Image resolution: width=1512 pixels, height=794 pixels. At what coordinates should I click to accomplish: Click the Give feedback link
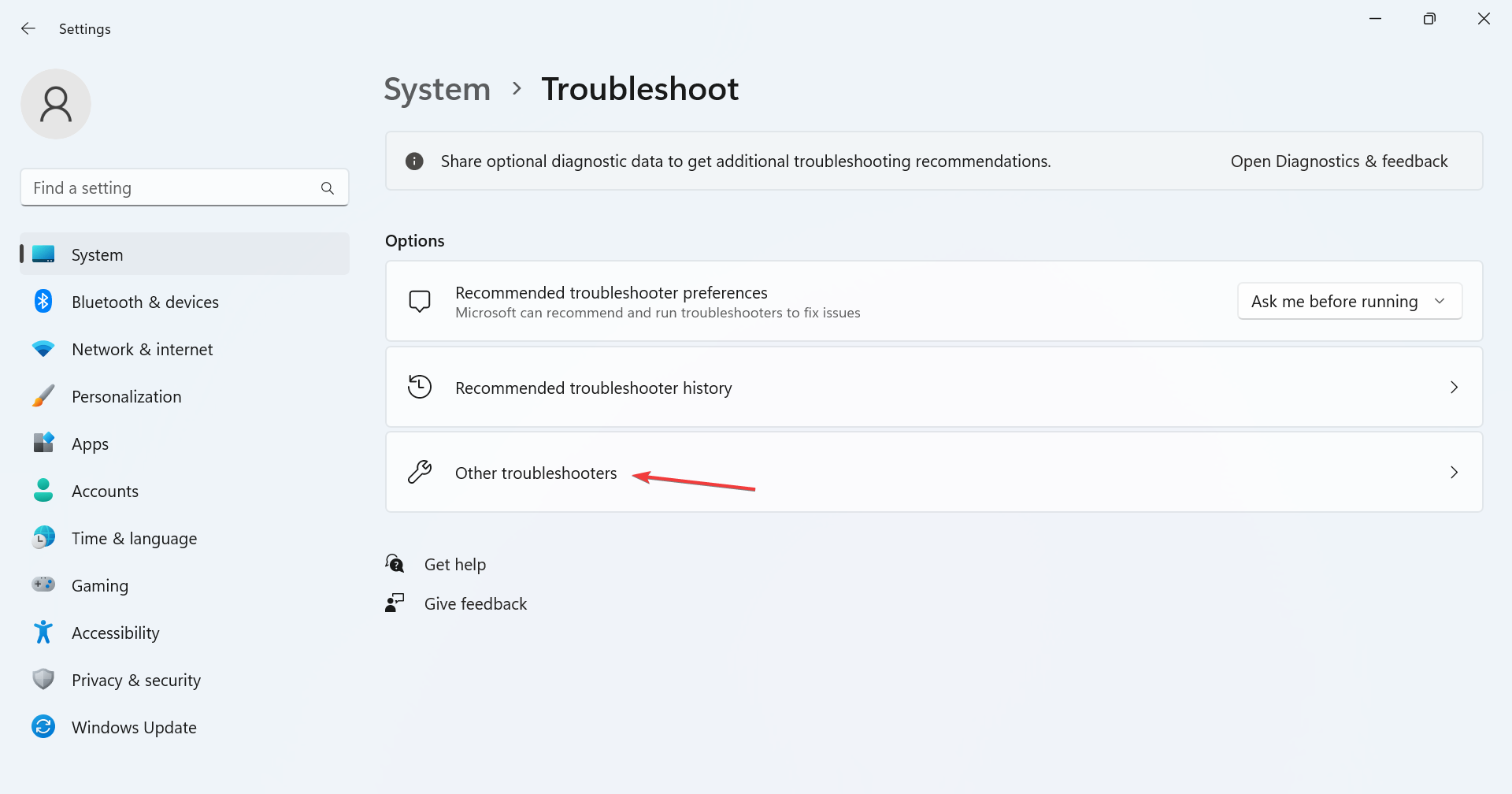pyautogui.click(x=475, y=604)
